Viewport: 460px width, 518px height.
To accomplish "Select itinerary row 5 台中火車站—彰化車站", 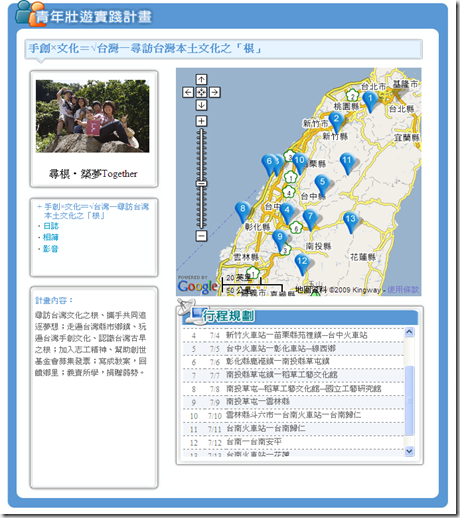I will pyautogui.click(x=293, y=349).
